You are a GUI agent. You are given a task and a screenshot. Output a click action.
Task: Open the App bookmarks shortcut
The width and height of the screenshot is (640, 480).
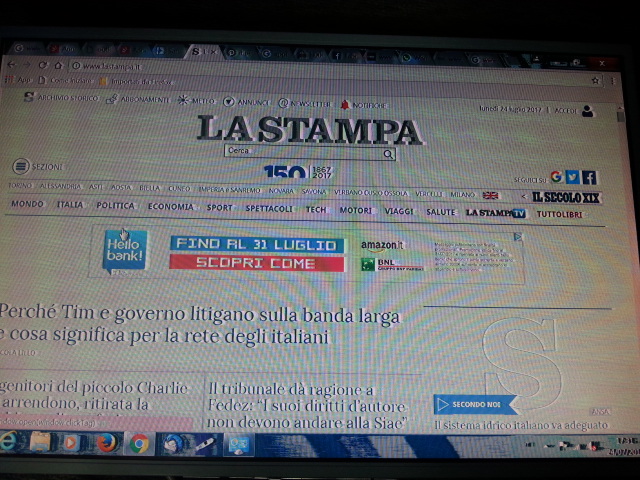(x=18, y=80)
